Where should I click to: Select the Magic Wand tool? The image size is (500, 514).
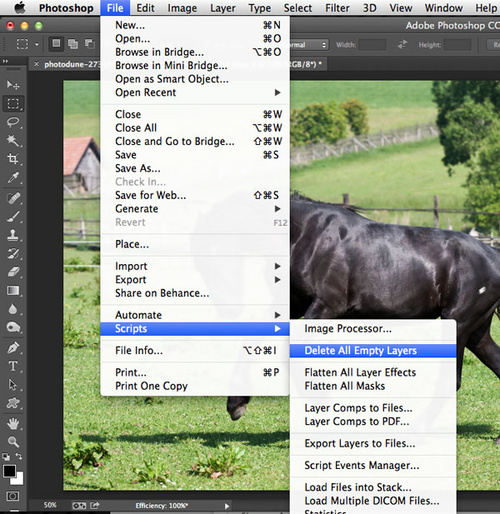point(13,140)
